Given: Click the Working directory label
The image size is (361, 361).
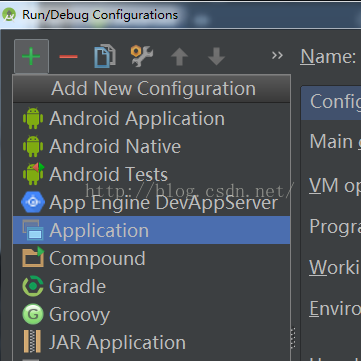Looking at the screenshot, I should click(335, 267).
